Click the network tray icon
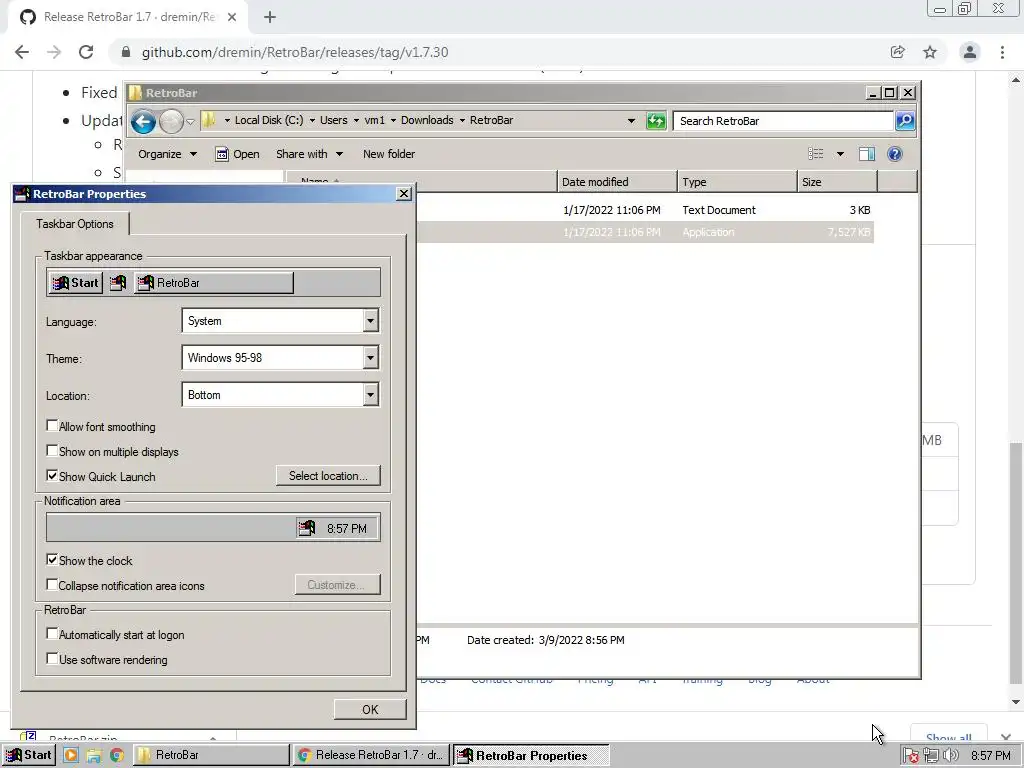 (x=931, y=756)
